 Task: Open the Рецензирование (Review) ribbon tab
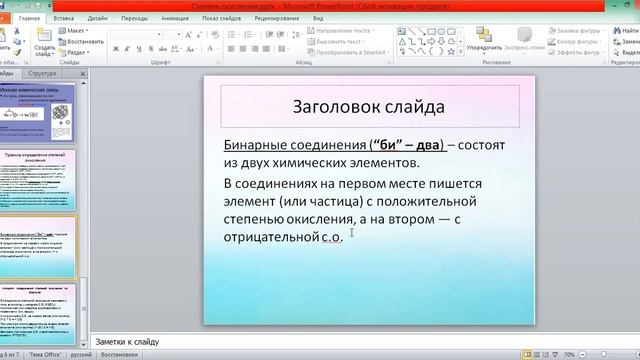click(277, 18)
